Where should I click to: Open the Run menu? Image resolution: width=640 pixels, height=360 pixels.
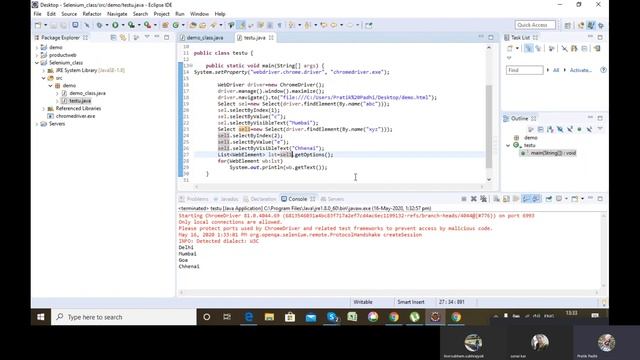click(x=180, y=14)
